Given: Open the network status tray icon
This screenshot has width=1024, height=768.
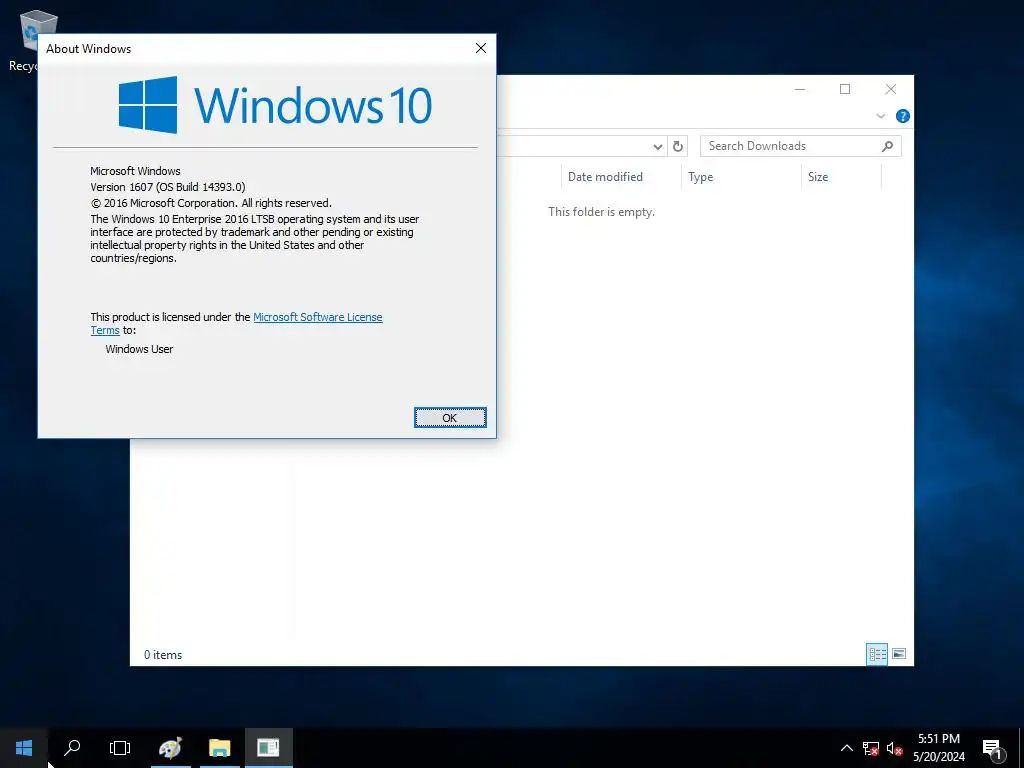Looking at the screenshot, I should pos(871,748).
